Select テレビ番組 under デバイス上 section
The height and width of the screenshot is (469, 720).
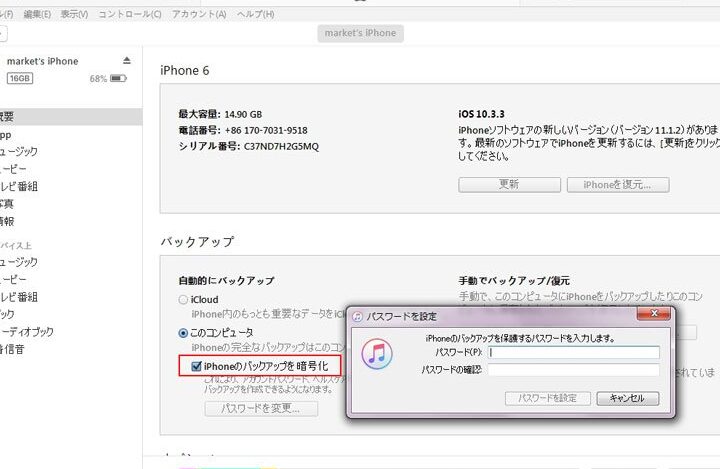click(x=19, y=297)
